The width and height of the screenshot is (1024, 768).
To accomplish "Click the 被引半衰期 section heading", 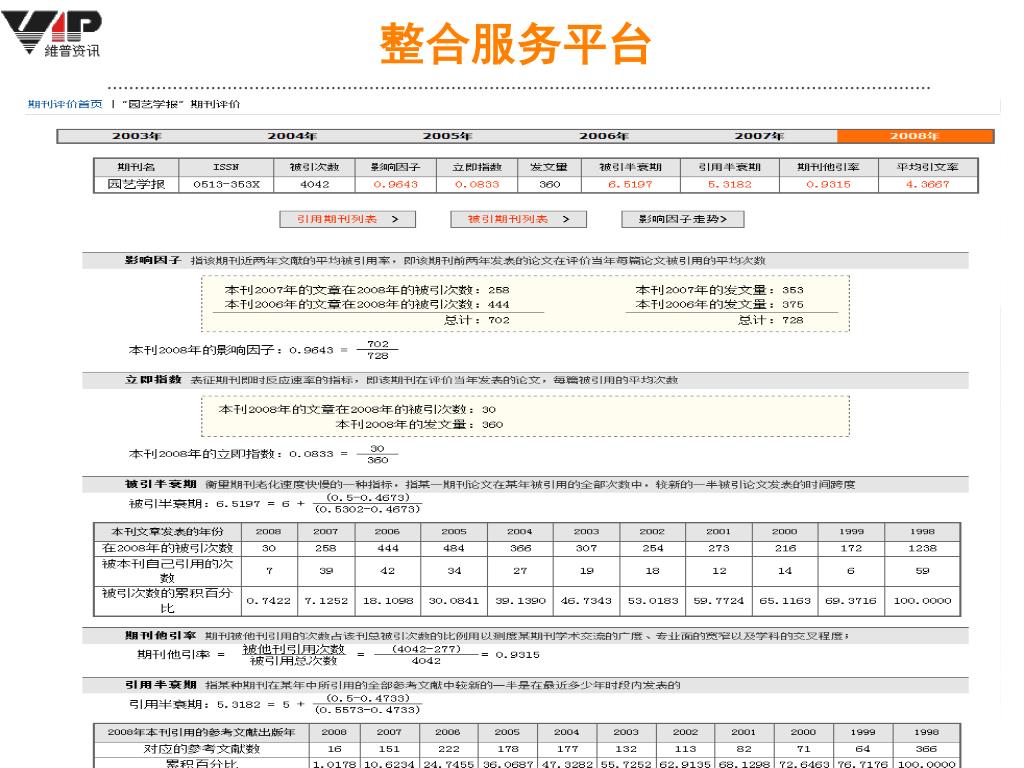I will pyautogui.click(x=161, y=484).
